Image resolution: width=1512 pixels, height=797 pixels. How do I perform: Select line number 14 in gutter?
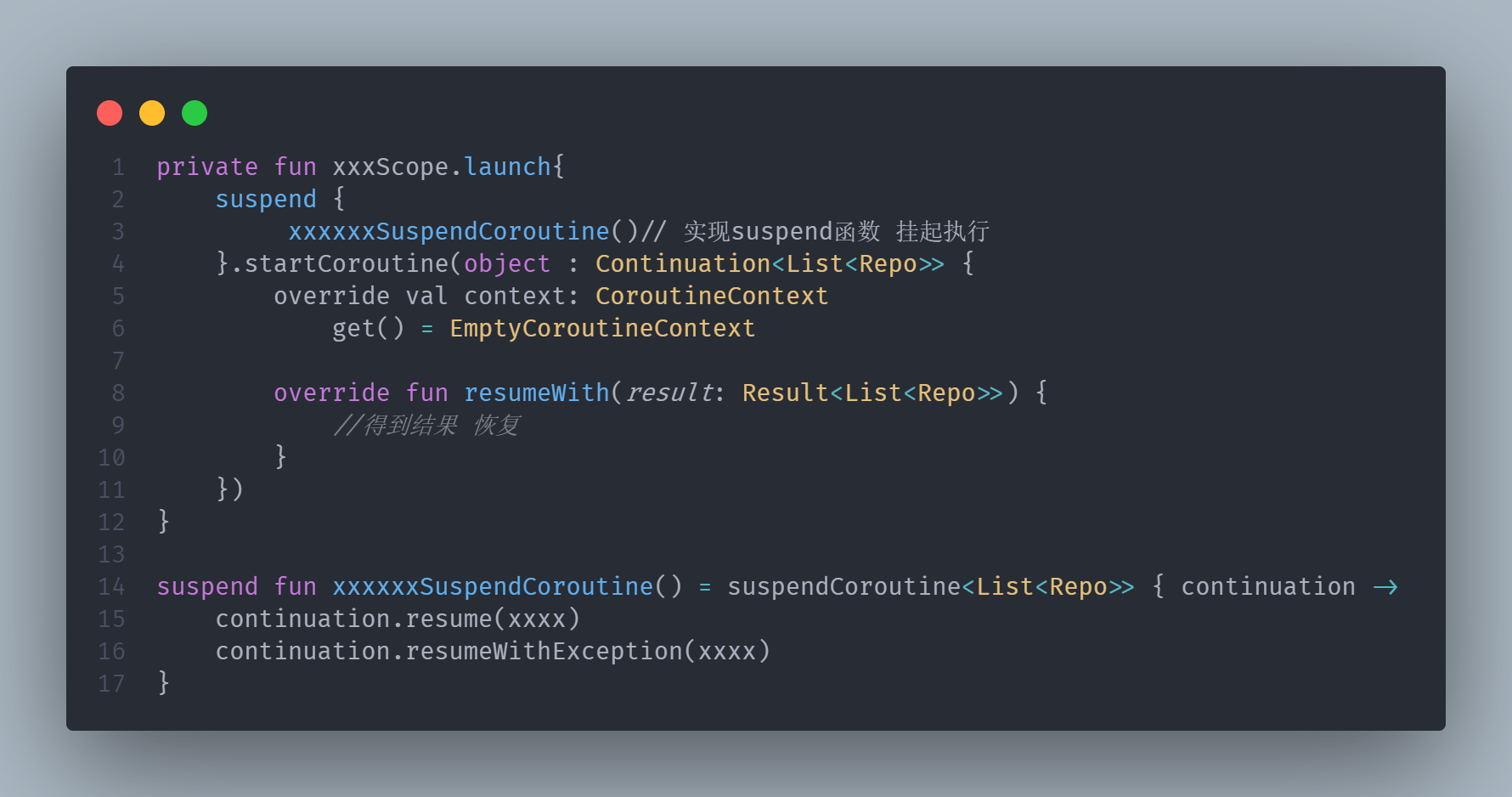click(x=111, y=587)
